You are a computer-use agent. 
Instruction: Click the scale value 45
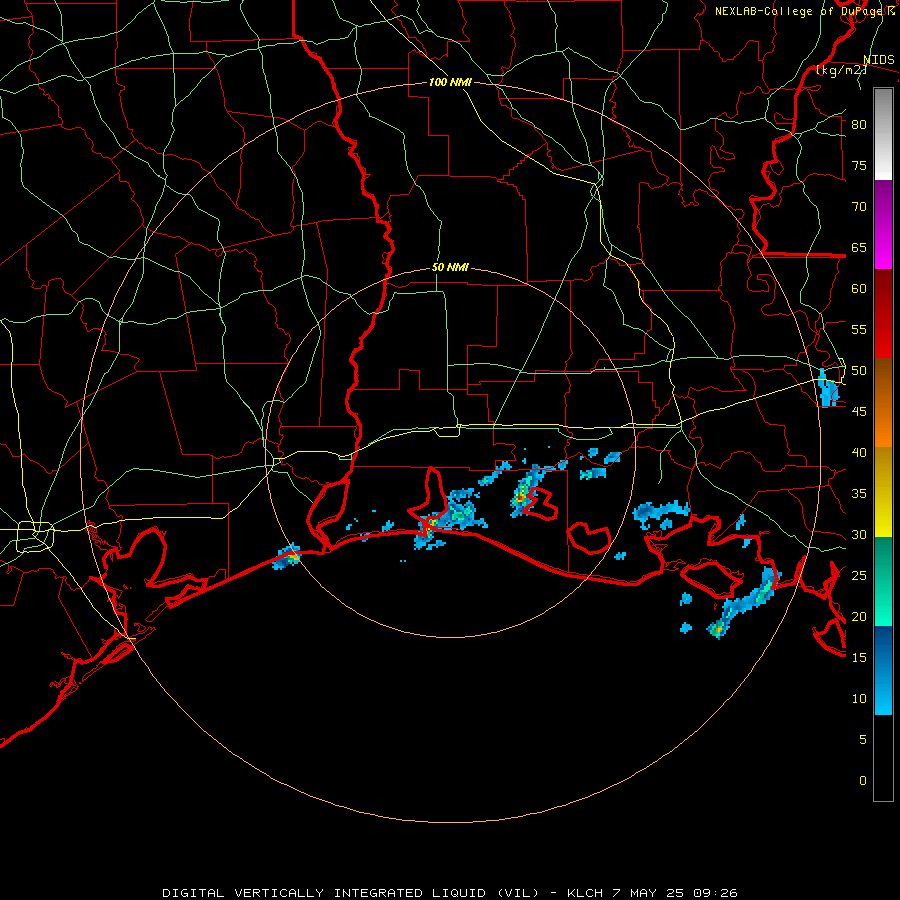(x=859, y=412)
